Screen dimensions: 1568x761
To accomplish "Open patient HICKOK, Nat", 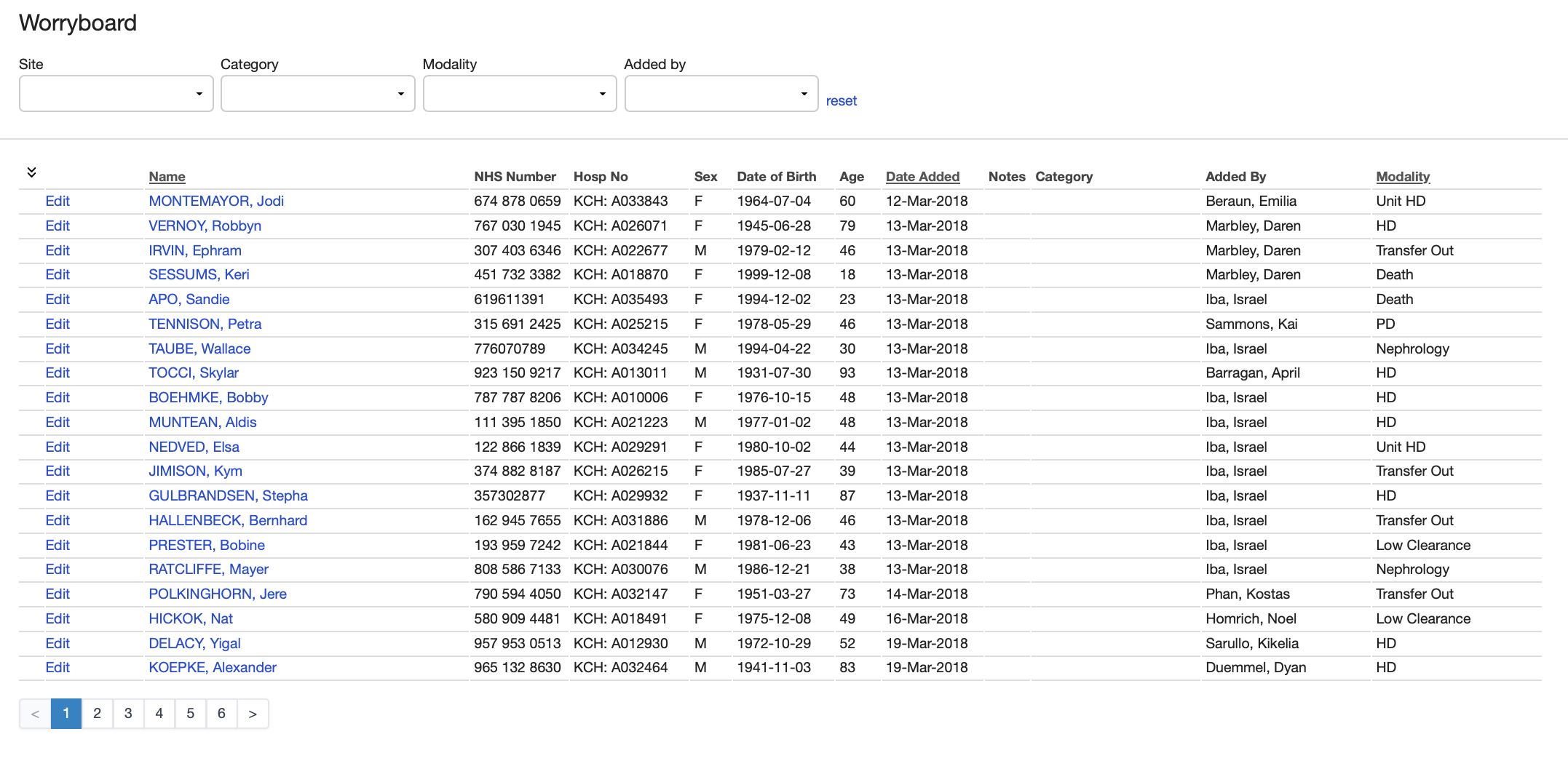I will click(x=191, y=619).
